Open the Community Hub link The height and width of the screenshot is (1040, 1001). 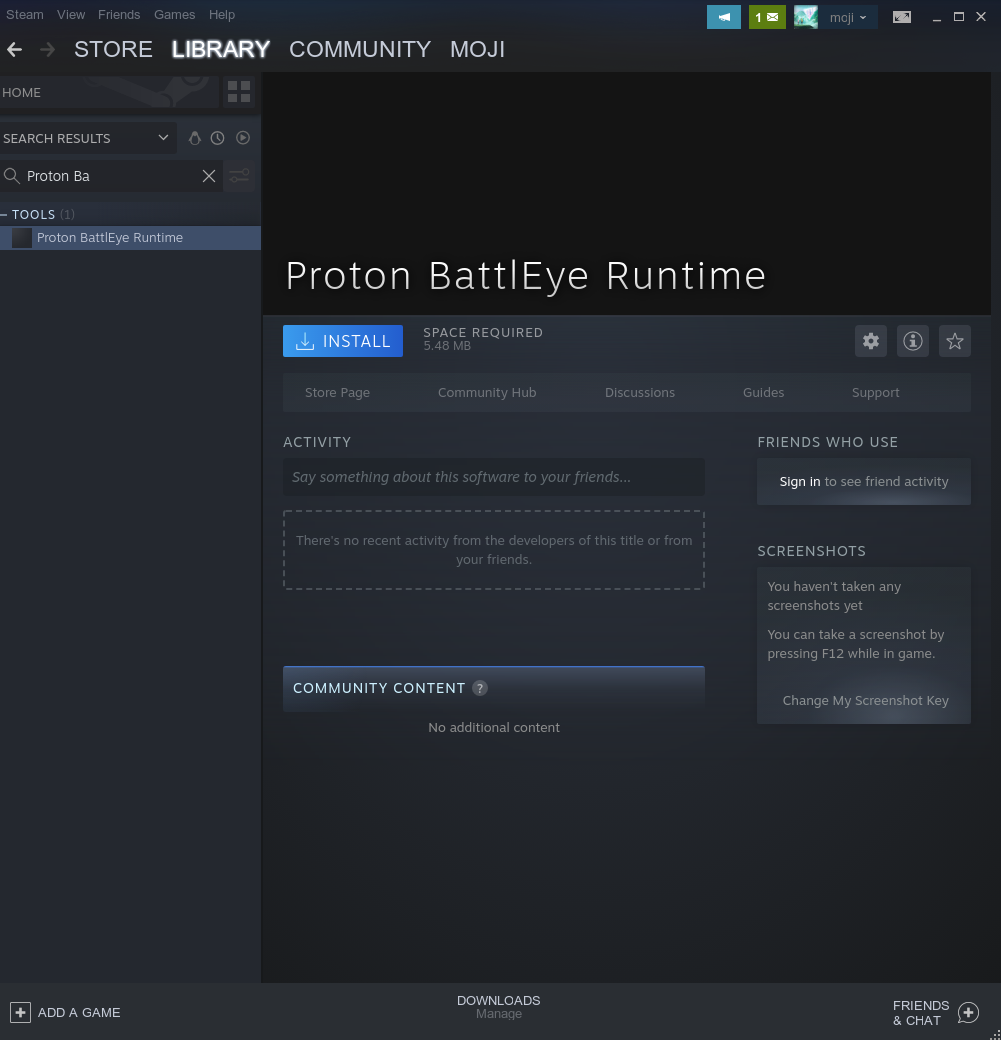pyautogui.click(x=487, y=393)
